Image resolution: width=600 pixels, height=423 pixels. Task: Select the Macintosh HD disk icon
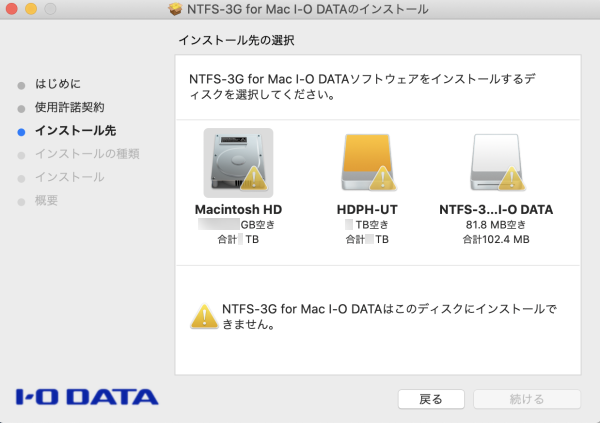click(238, 163)
